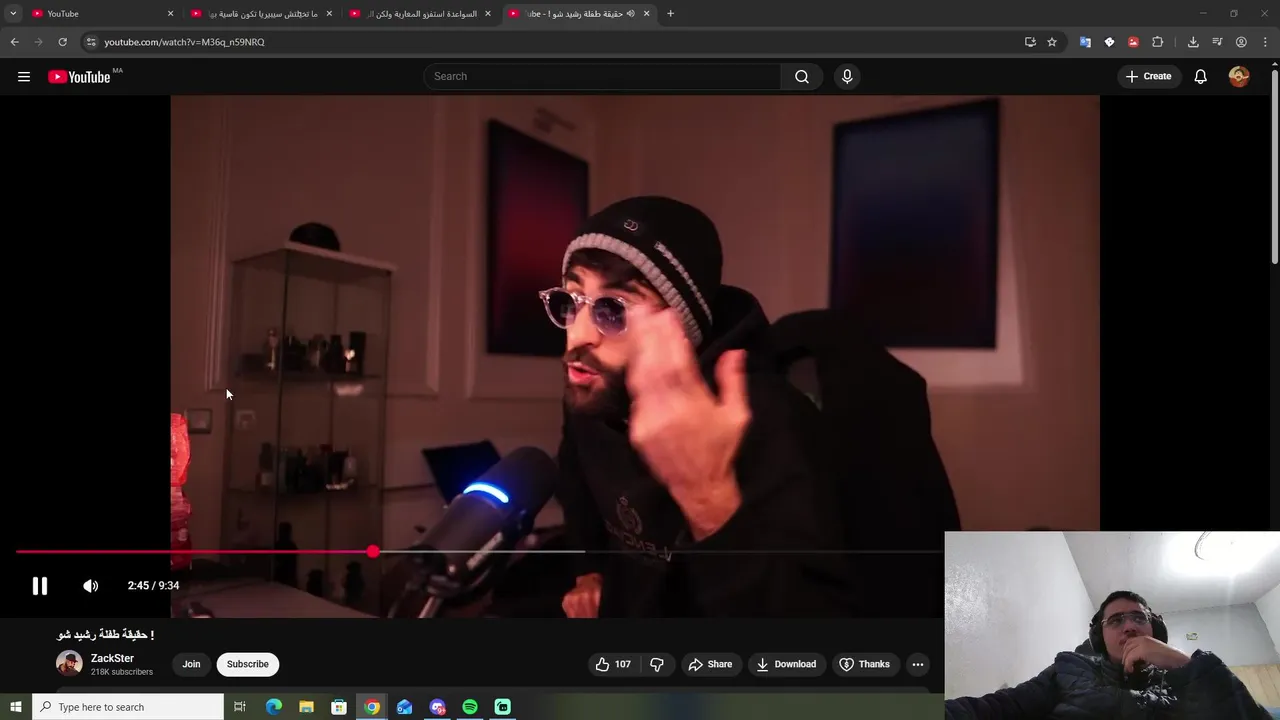Open Microsoft Store from taskbar
The width and height of the screenshot is (1280, 720).
[x=339, y=707]
